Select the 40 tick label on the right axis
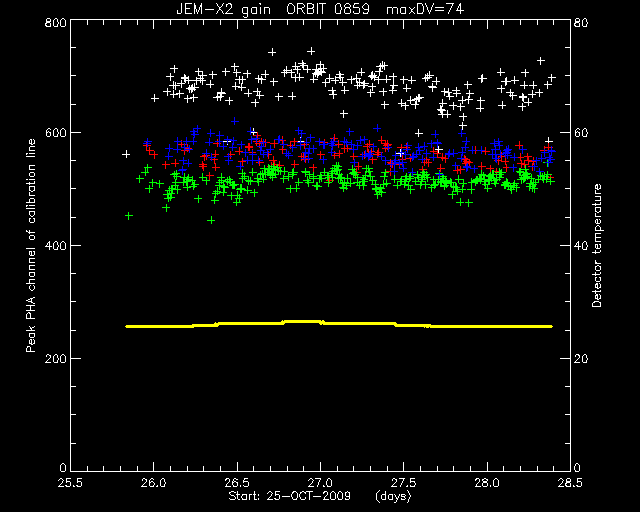640x512 pixels. coord(581,245)
